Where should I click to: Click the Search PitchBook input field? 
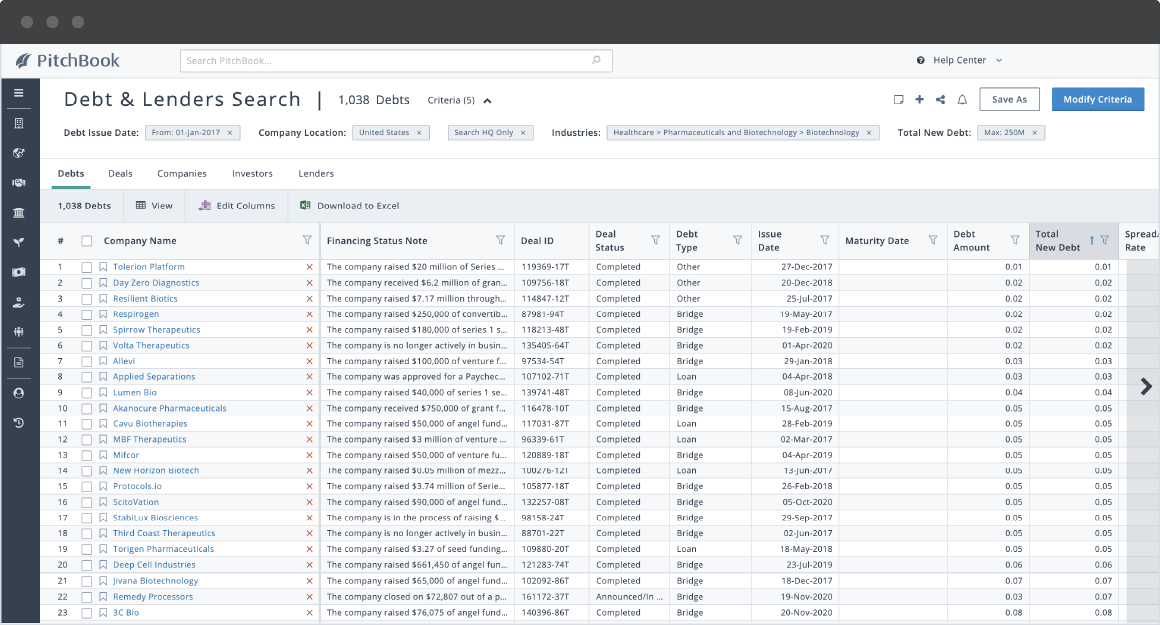[x=396, y=61]
